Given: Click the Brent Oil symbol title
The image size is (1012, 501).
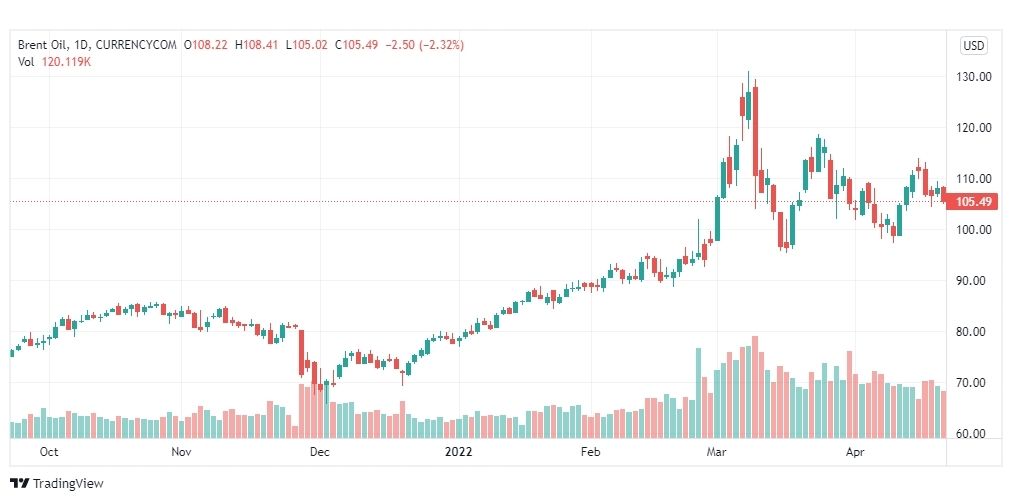Looking at the screenshot, I should tap(39, 45).
